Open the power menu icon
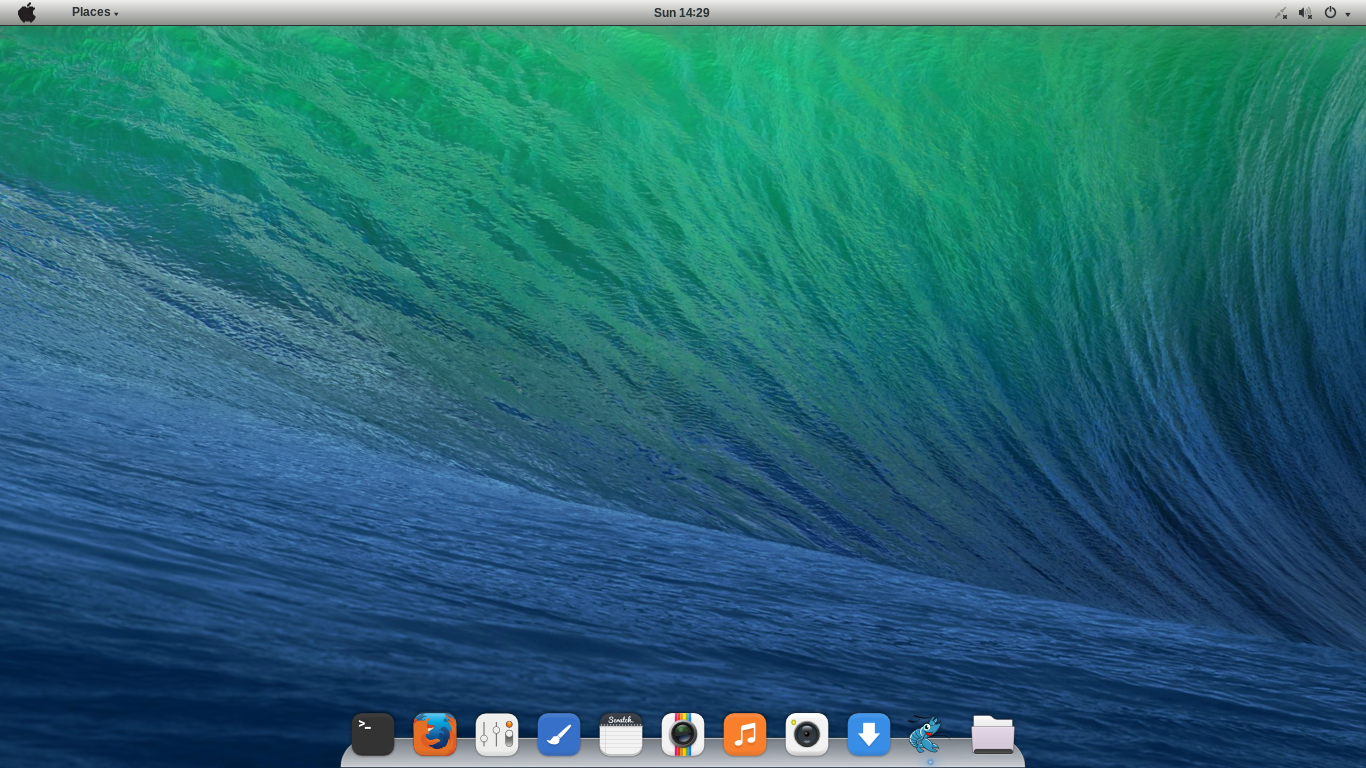Screen dimensions: 1366x768 (x=1330, y=13)
